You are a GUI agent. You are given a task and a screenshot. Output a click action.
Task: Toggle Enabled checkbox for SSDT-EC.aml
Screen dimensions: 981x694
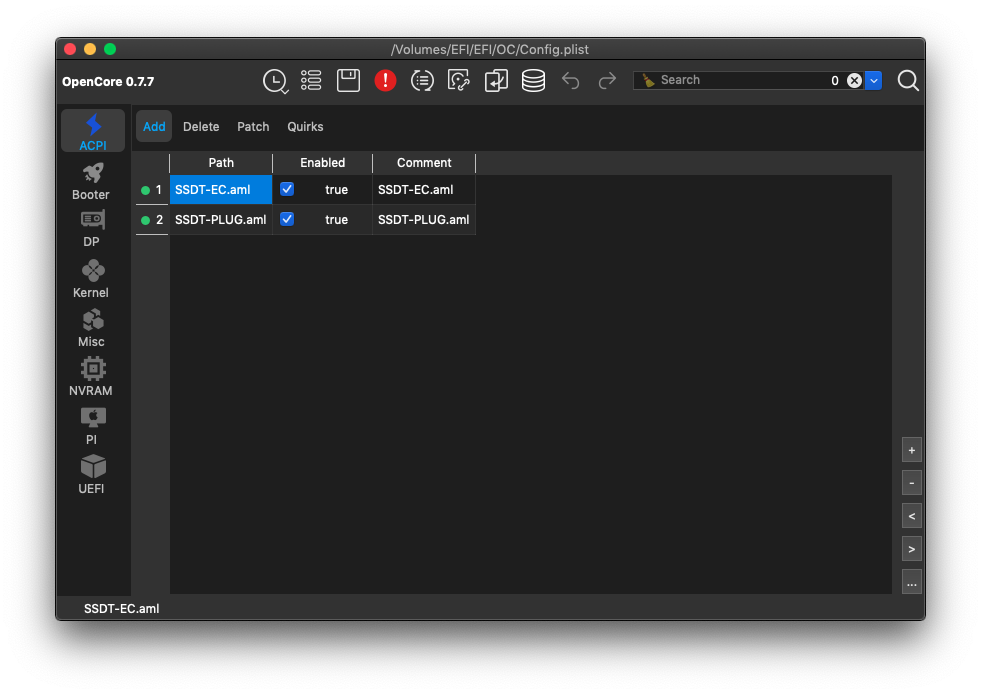(x=287, y=189)
